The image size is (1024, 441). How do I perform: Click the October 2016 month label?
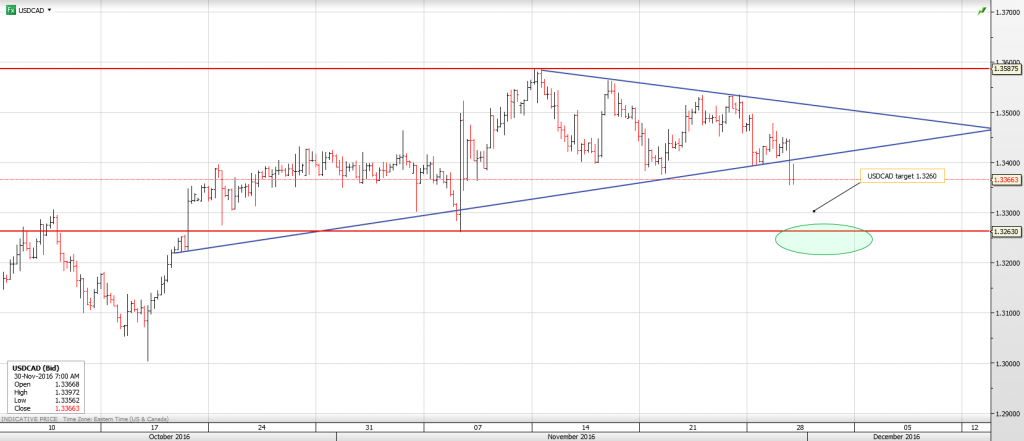point(168,436)
